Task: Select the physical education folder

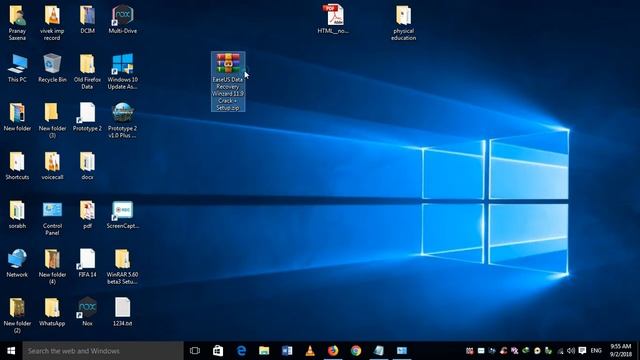Action: pos(403,22)
